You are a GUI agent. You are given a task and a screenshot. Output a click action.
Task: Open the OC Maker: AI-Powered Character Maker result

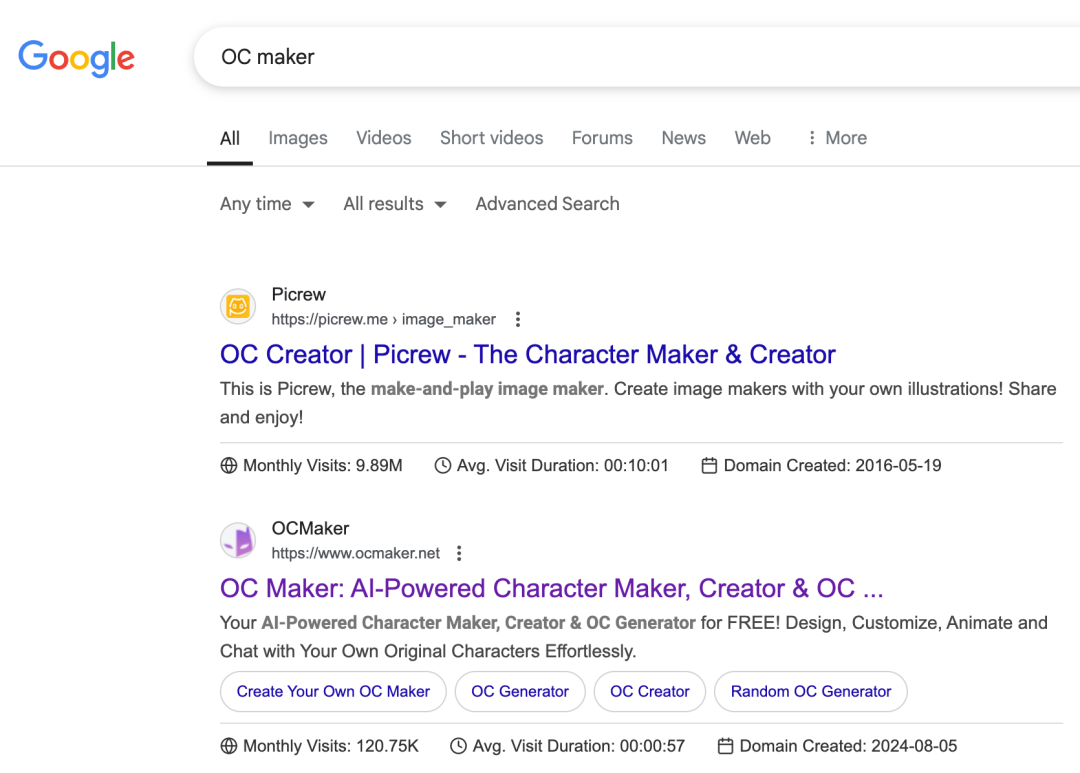551,588
